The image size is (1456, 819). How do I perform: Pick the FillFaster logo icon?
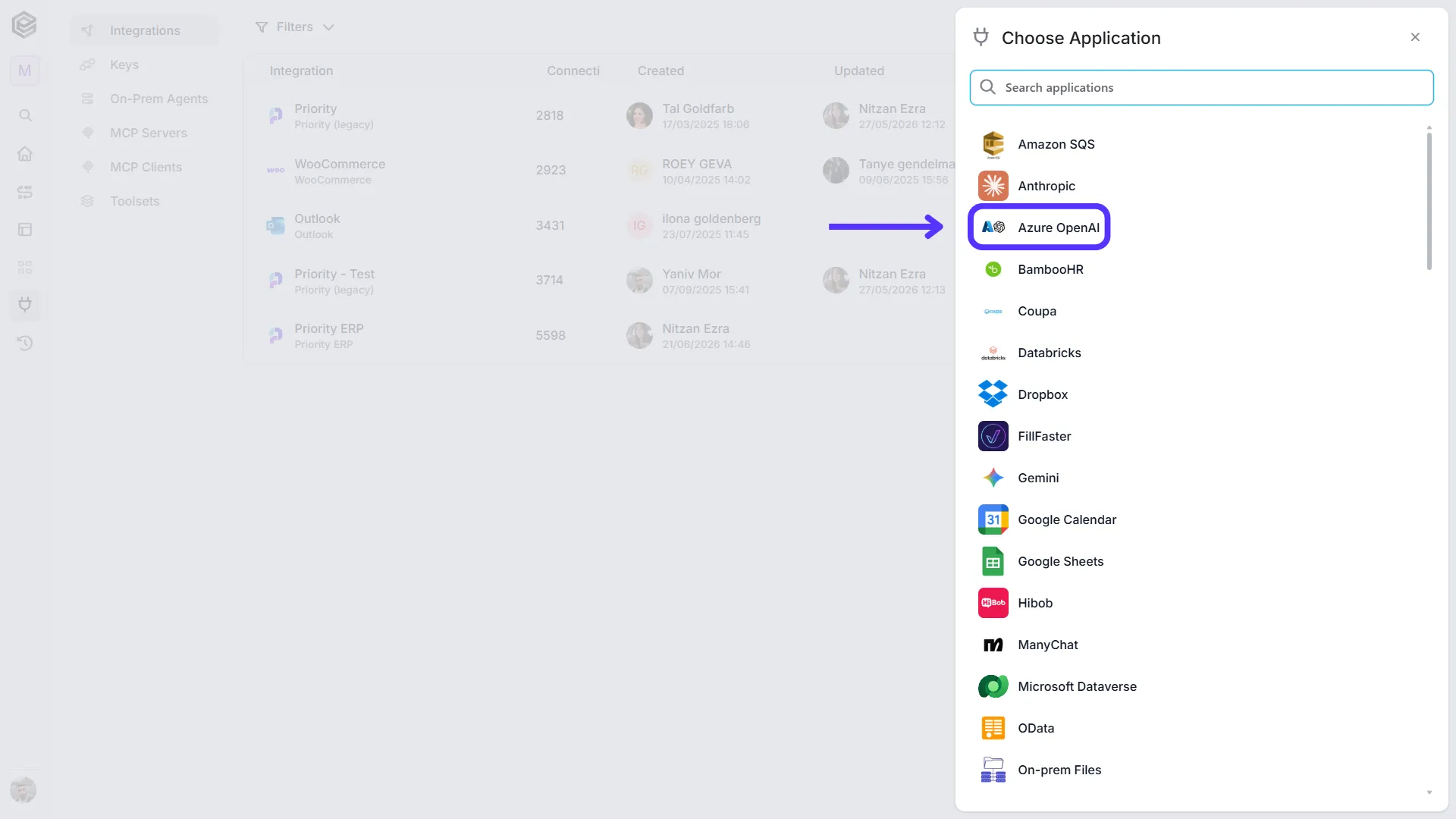993,436
